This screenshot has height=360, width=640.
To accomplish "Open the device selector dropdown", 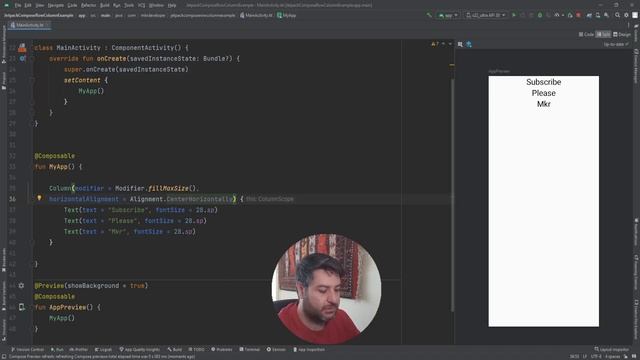I will point(485,15).
